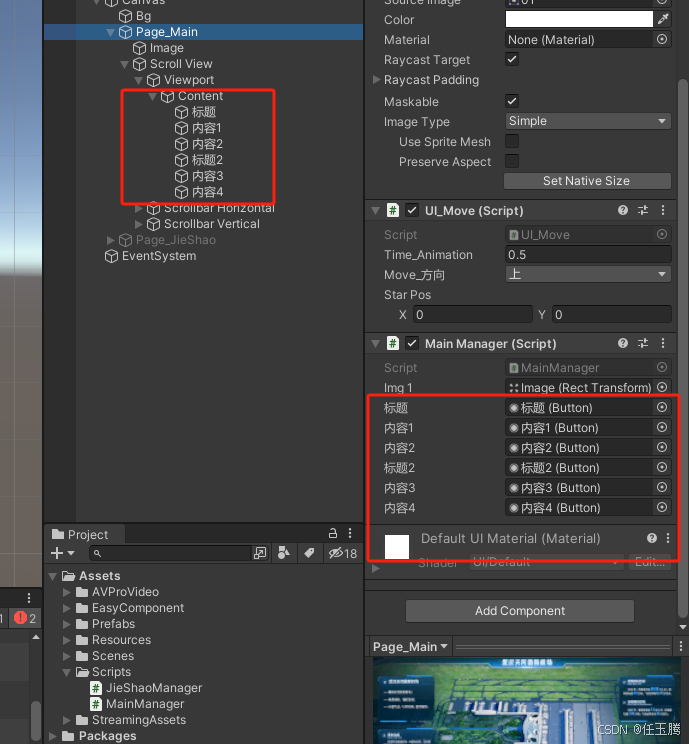Expand the Page_JieShao hierarchy node

tap(111, 240)
